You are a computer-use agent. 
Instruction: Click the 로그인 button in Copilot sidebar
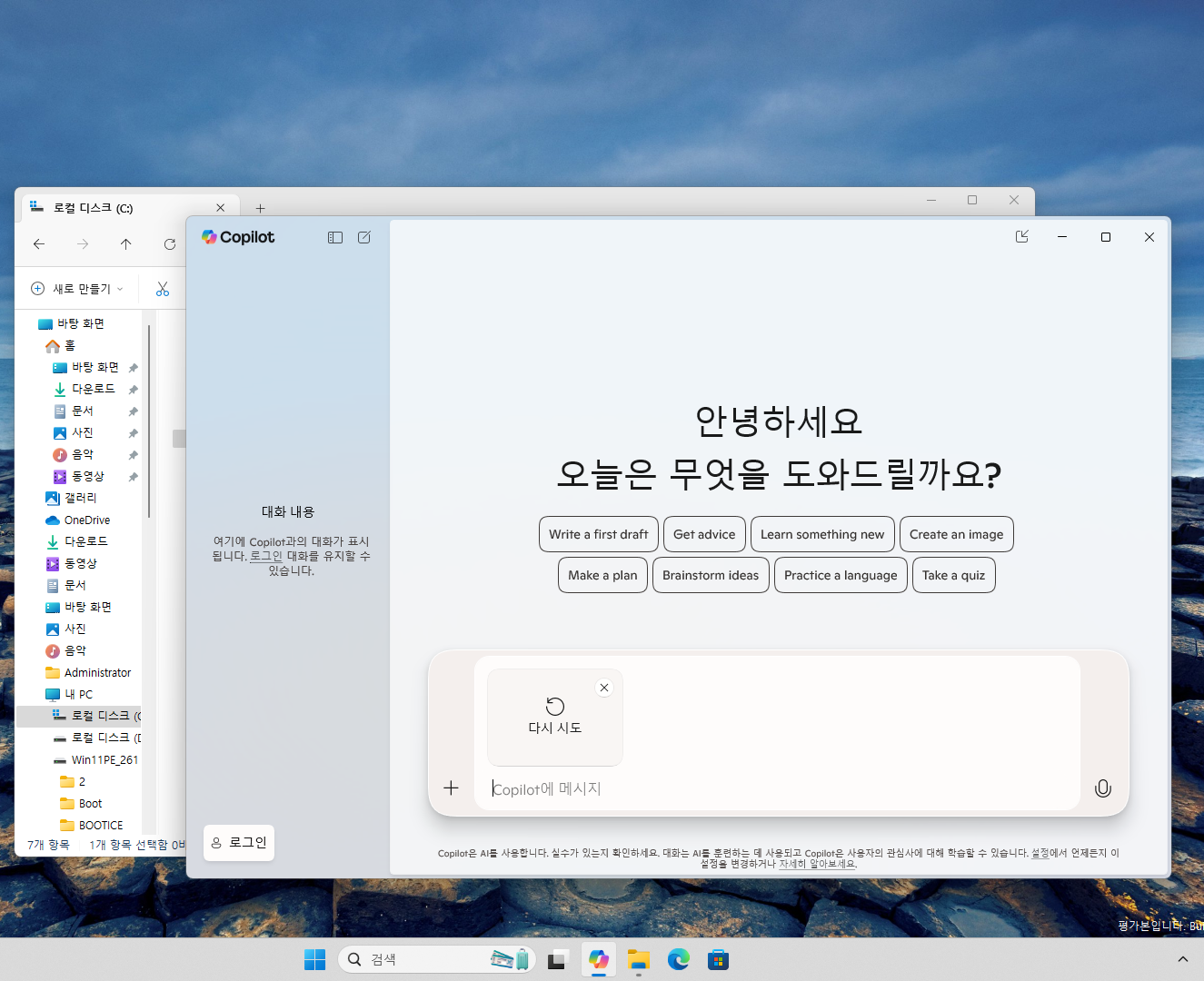(x=239, y=843)
